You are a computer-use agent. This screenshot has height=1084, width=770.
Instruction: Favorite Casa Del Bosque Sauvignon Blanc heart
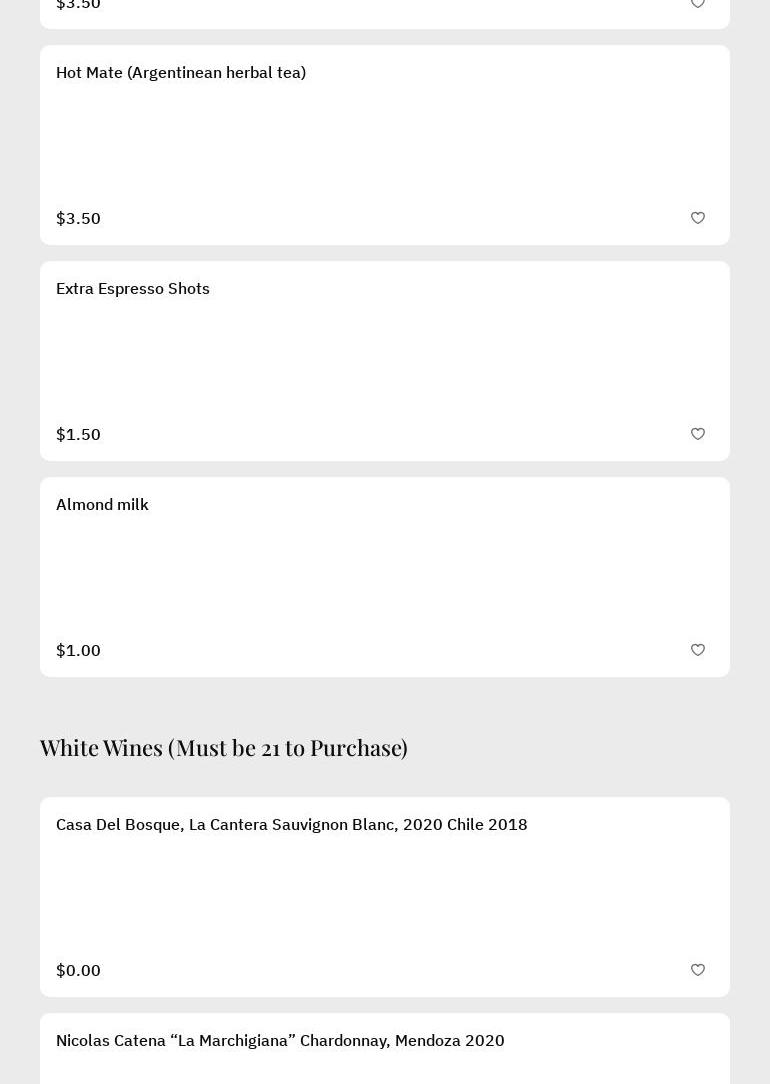698,970
